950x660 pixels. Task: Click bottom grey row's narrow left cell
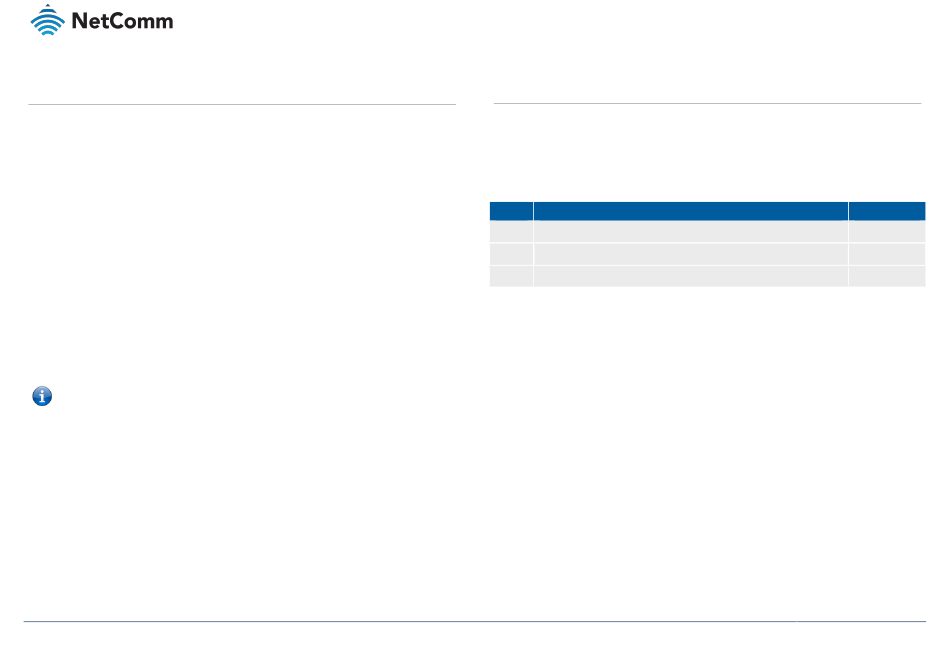[x=511, y=276]
